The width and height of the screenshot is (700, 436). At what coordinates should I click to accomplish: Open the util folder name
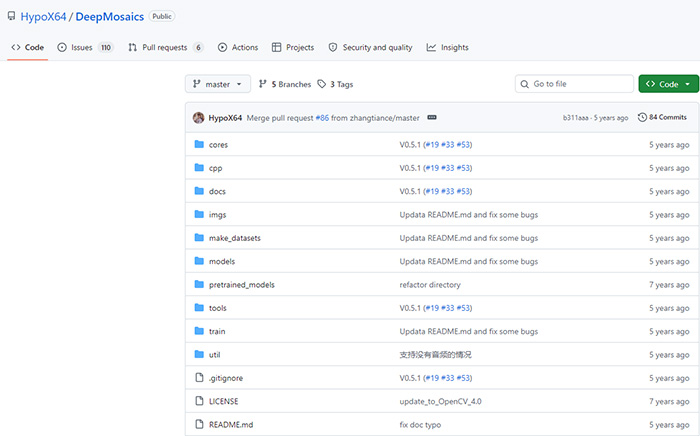[x=214, y=354]
